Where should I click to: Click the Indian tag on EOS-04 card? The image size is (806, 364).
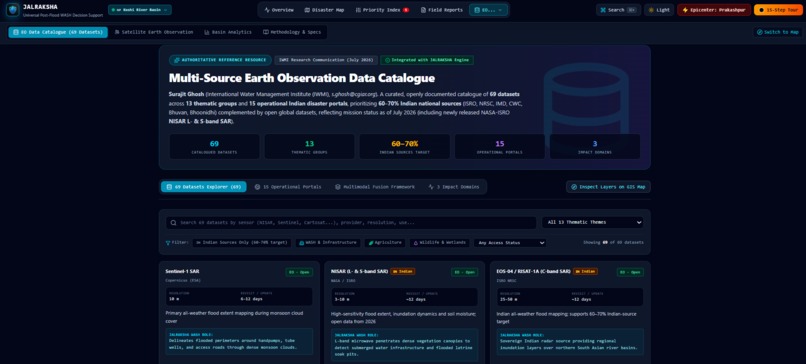(x=585, y=271)
